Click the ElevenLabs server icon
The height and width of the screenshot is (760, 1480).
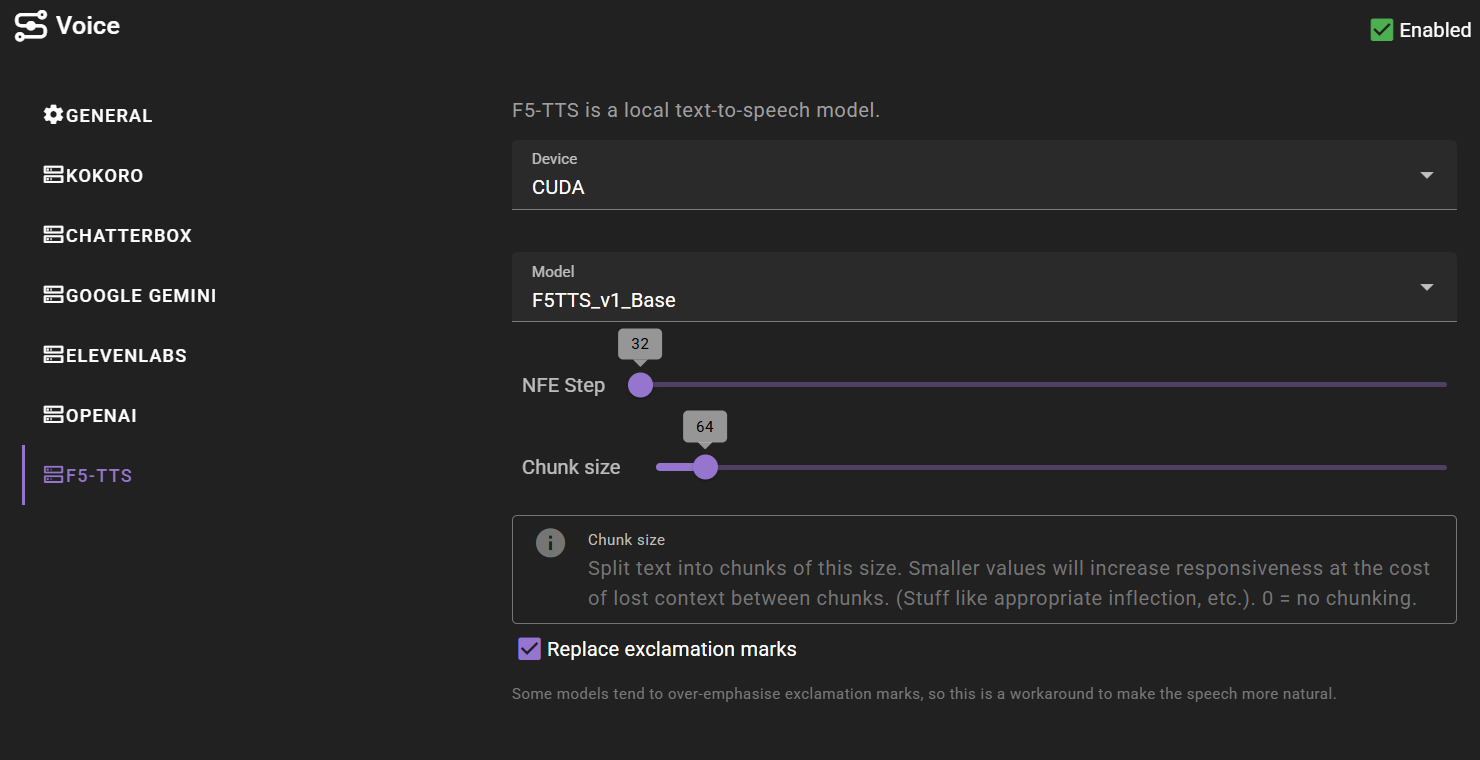pos(53,355)
